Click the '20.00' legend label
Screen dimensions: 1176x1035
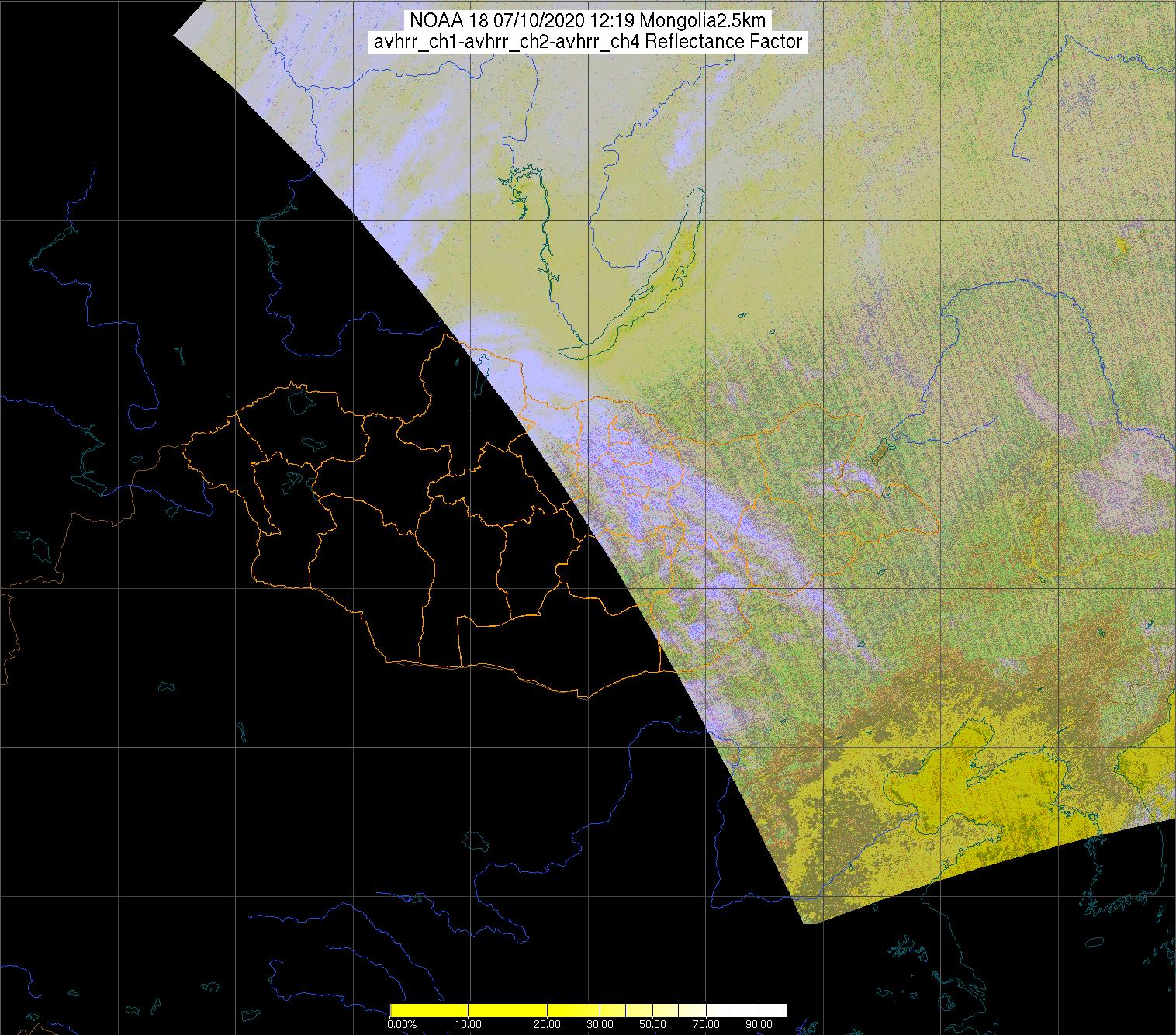pos(548,1024)
